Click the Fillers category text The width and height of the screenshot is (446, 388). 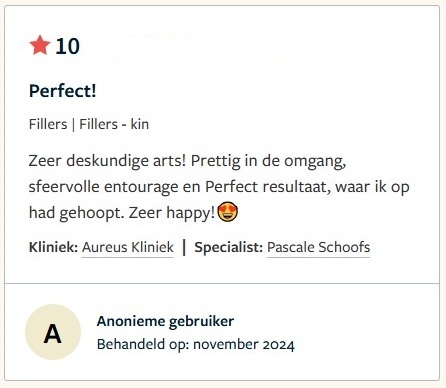(x=48, y=124)
